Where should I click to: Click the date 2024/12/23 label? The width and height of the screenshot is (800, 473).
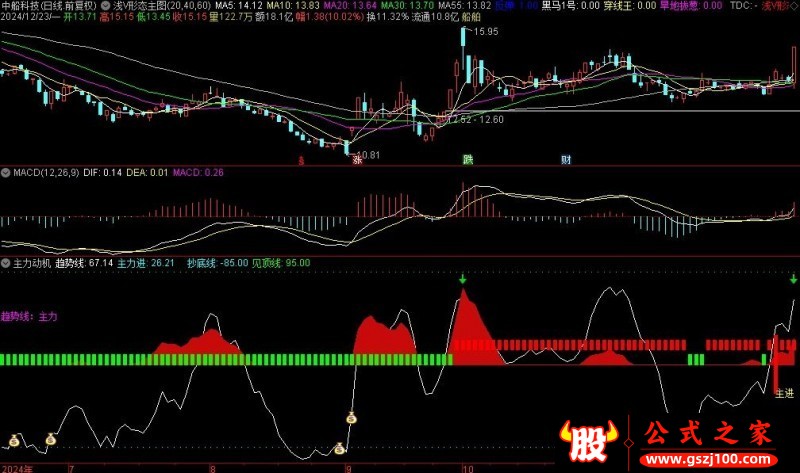30,17
